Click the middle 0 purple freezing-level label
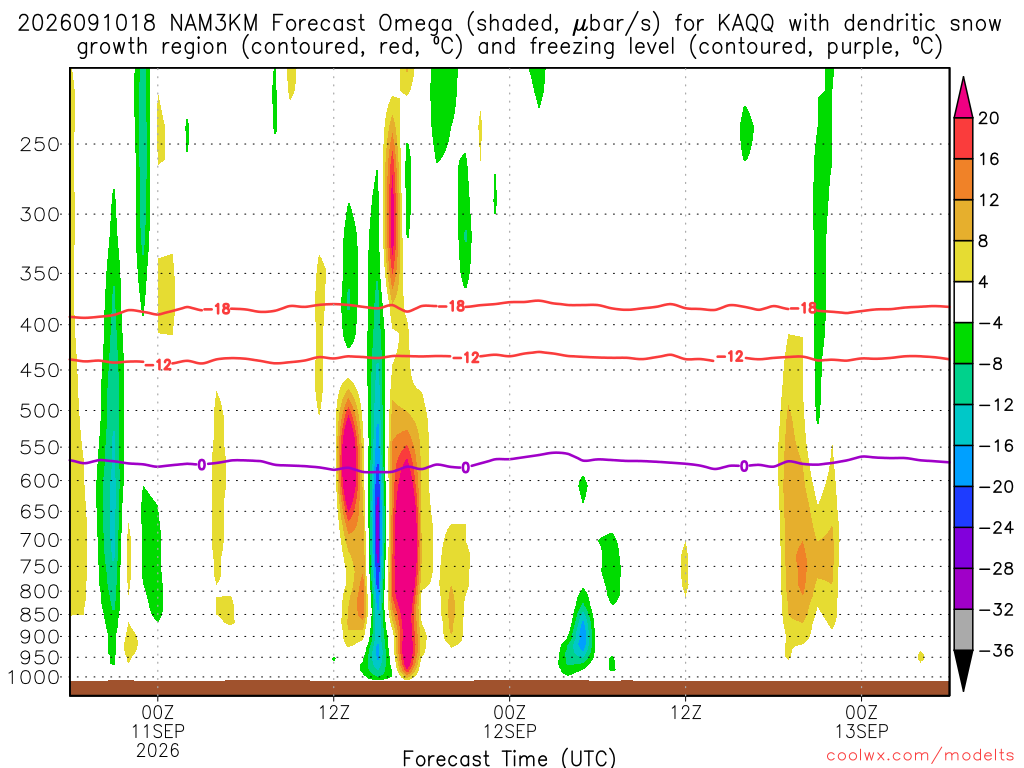This screenshot has width=1024, height=768. coord(466,468)
